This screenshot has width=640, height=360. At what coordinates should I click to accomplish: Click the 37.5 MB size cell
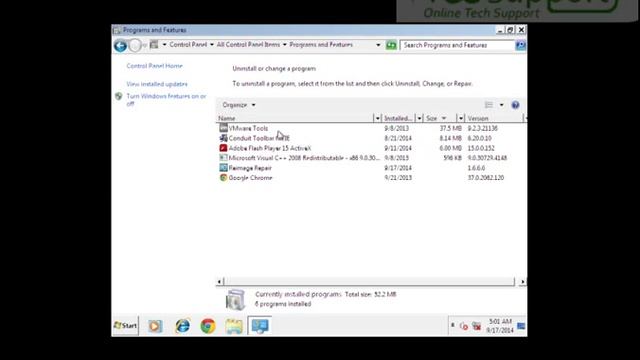click(451, 128)
